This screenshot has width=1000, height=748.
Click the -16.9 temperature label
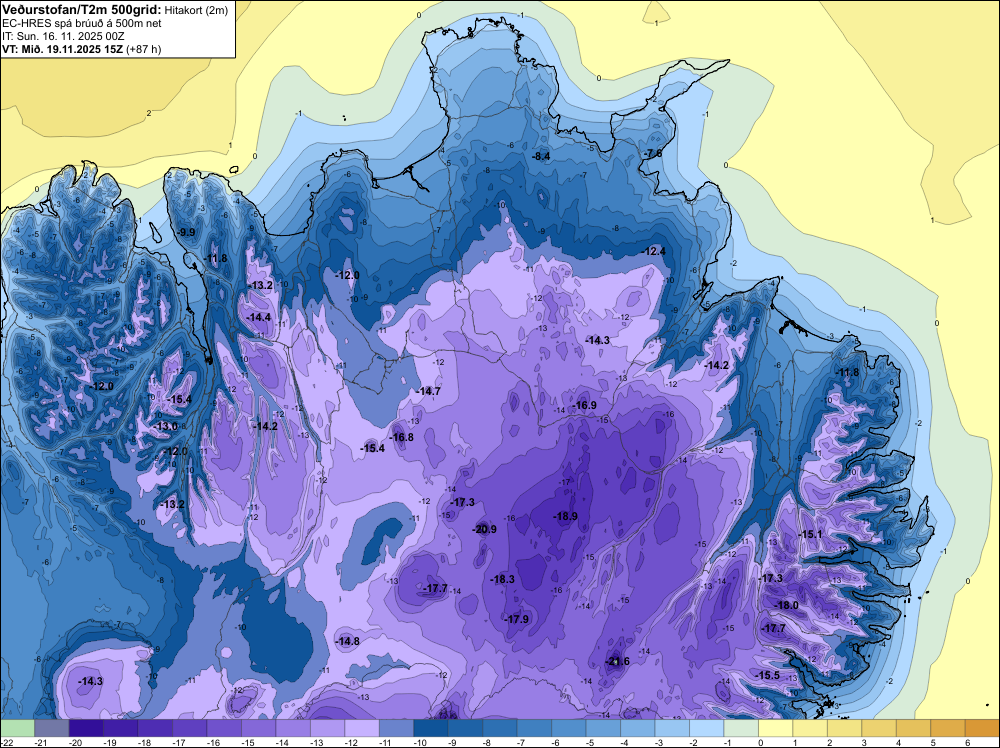click(x=584, y=406)
